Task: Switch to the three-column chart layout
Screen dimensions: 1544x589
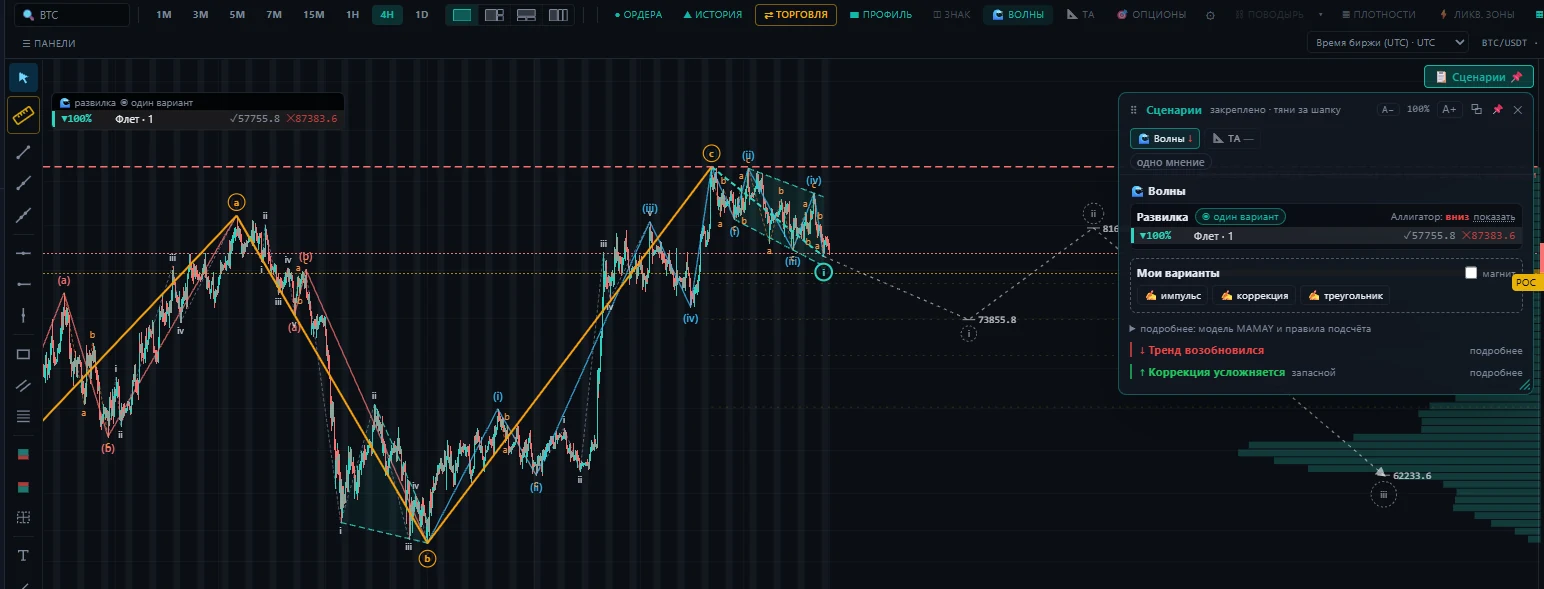Action: point(558,15)
